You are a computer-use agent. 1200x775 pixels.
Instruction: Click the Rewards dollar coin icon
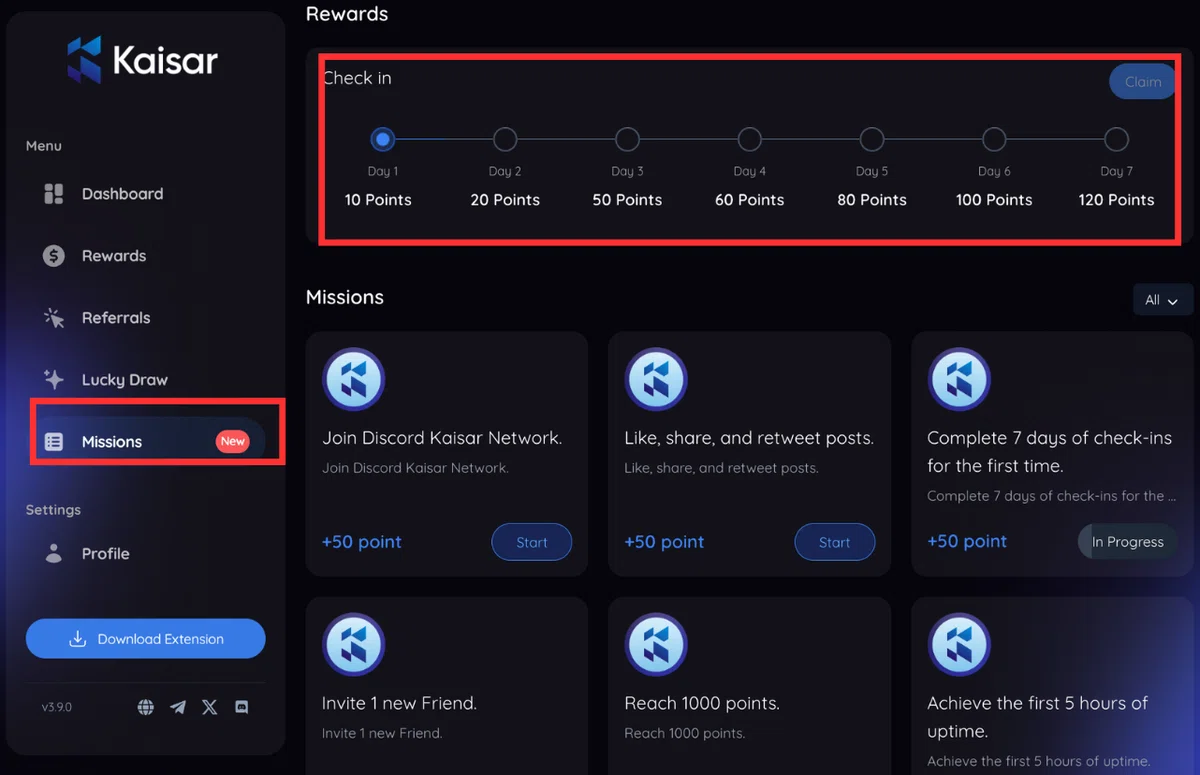54,256
